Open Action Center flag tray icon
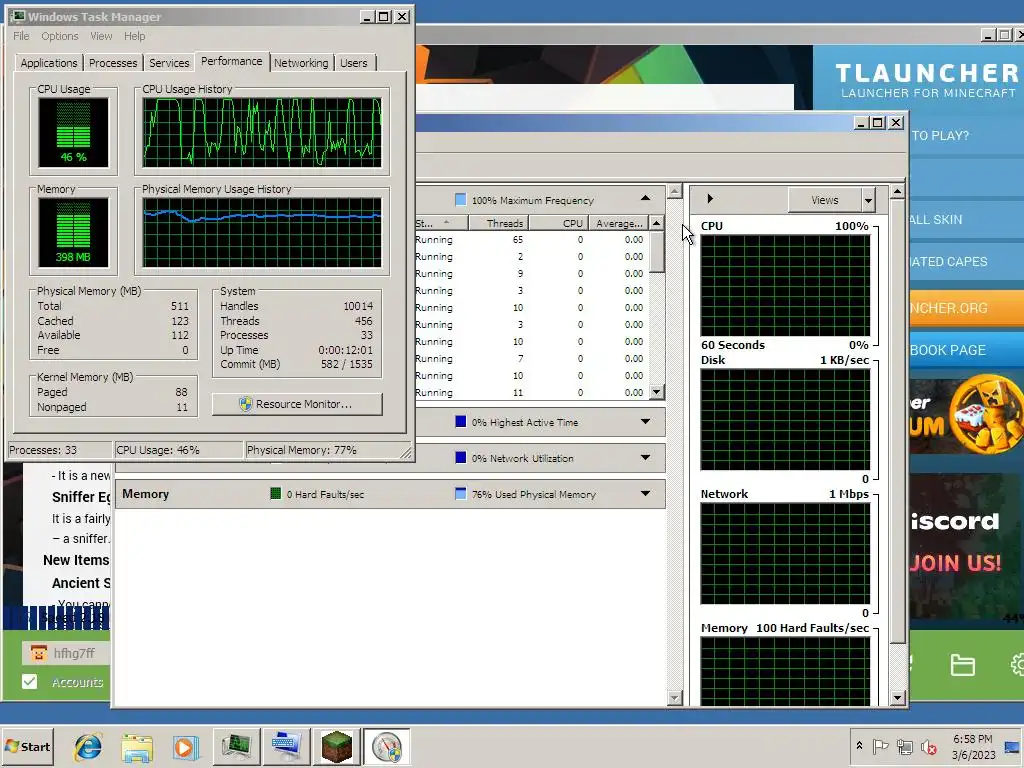Screen dimensions: 1024x768 point(880,746)
